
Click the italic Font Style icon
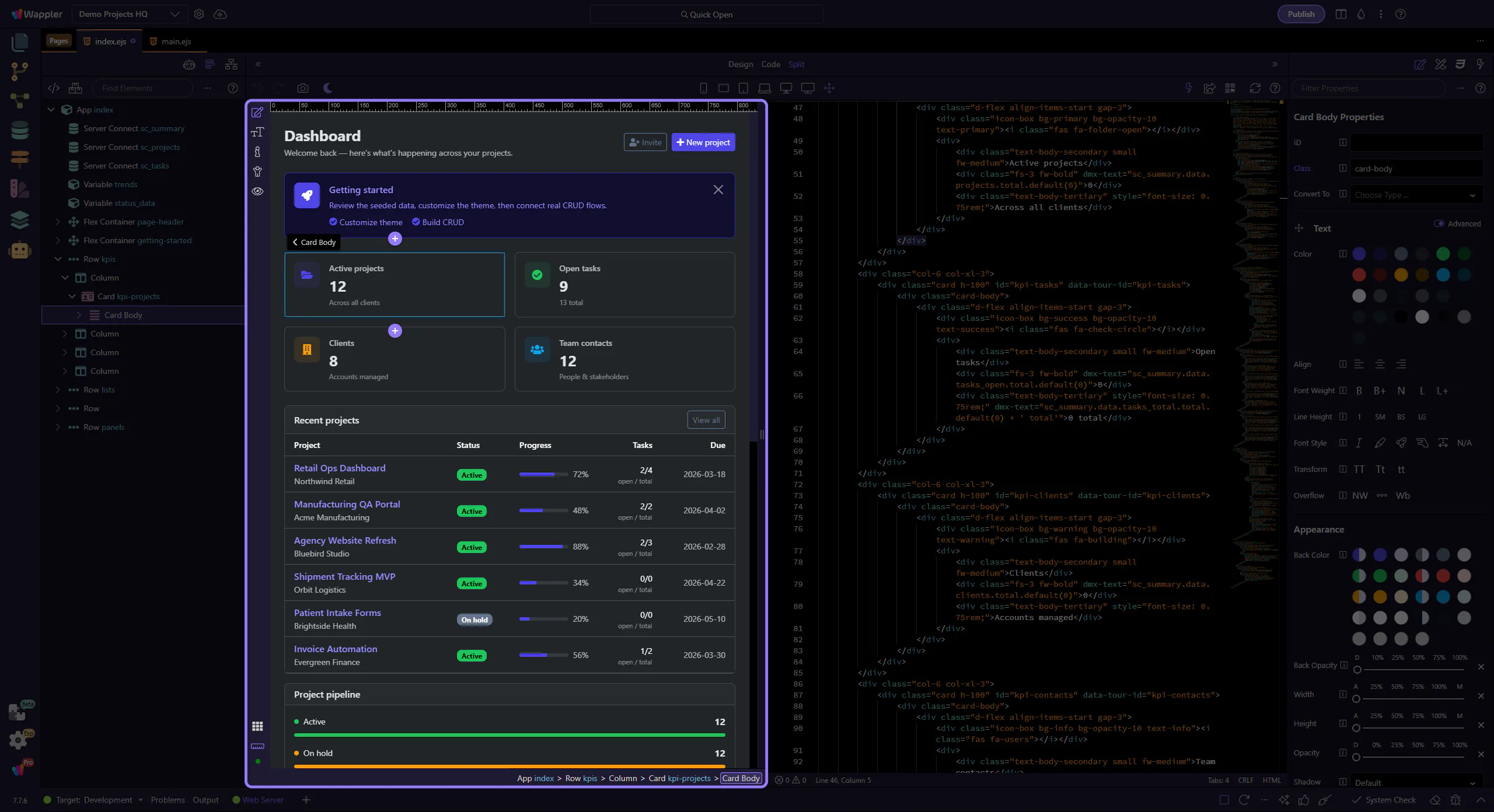coord(1359,443)
